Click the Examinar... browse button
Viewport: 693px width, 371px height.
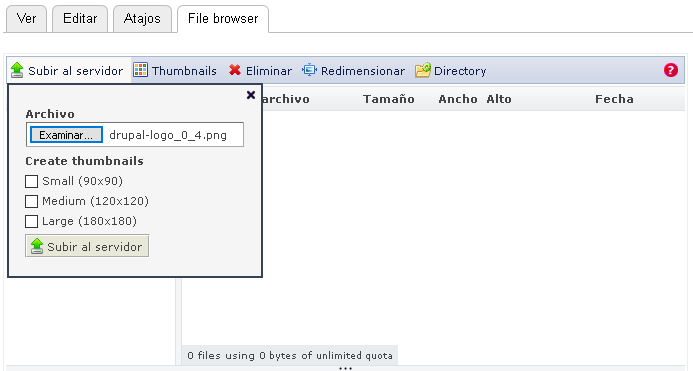point(66,135)
